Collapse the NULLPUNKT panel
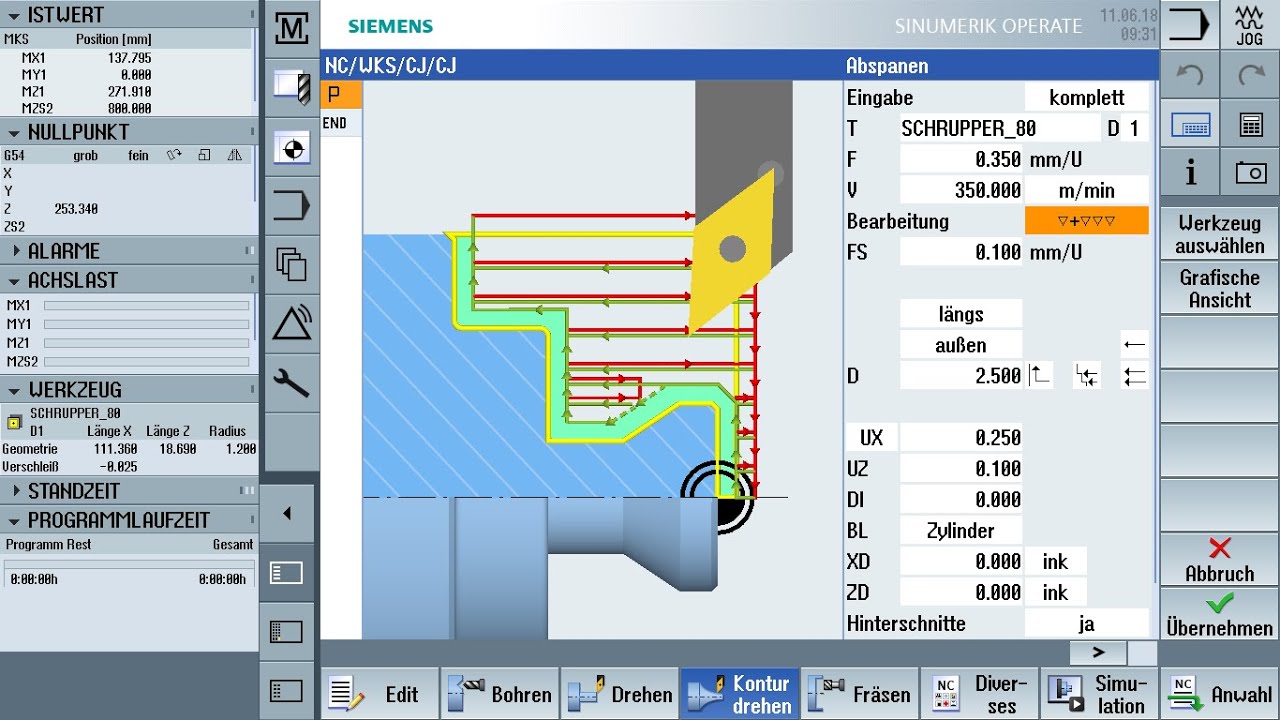Viewport: 1280px width, 720px height. (x=15, y=132)
